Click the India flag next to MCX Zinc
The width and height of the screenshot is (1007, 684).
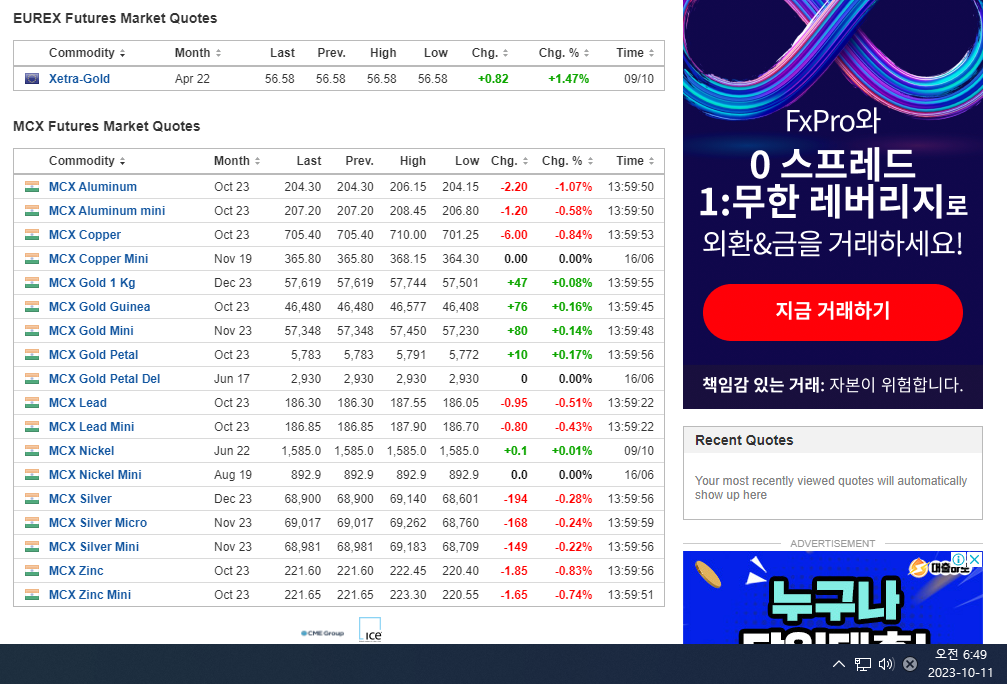coord(31,571)
